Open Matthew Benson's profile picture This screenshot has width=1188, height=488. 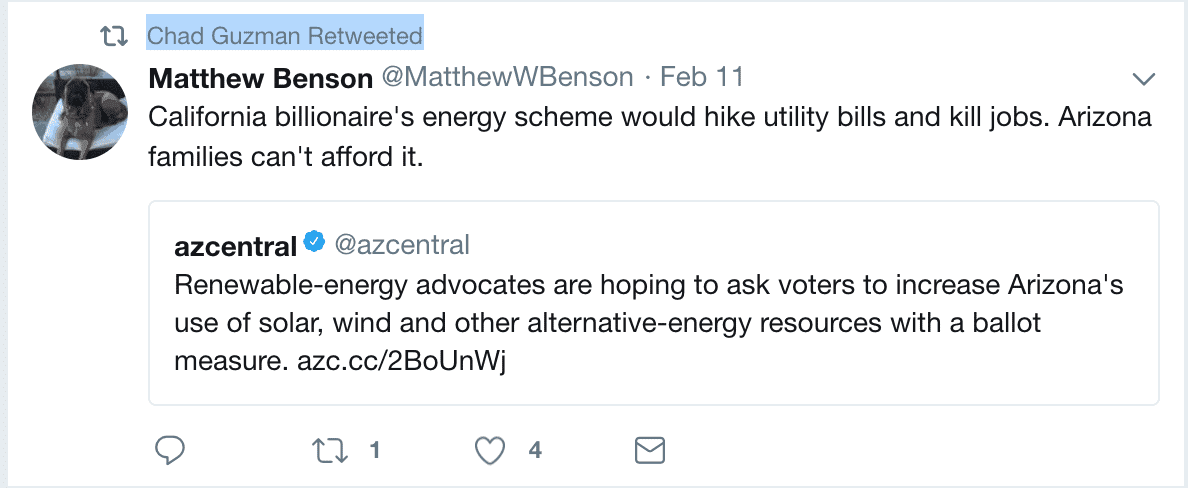(x=80, y=111)
